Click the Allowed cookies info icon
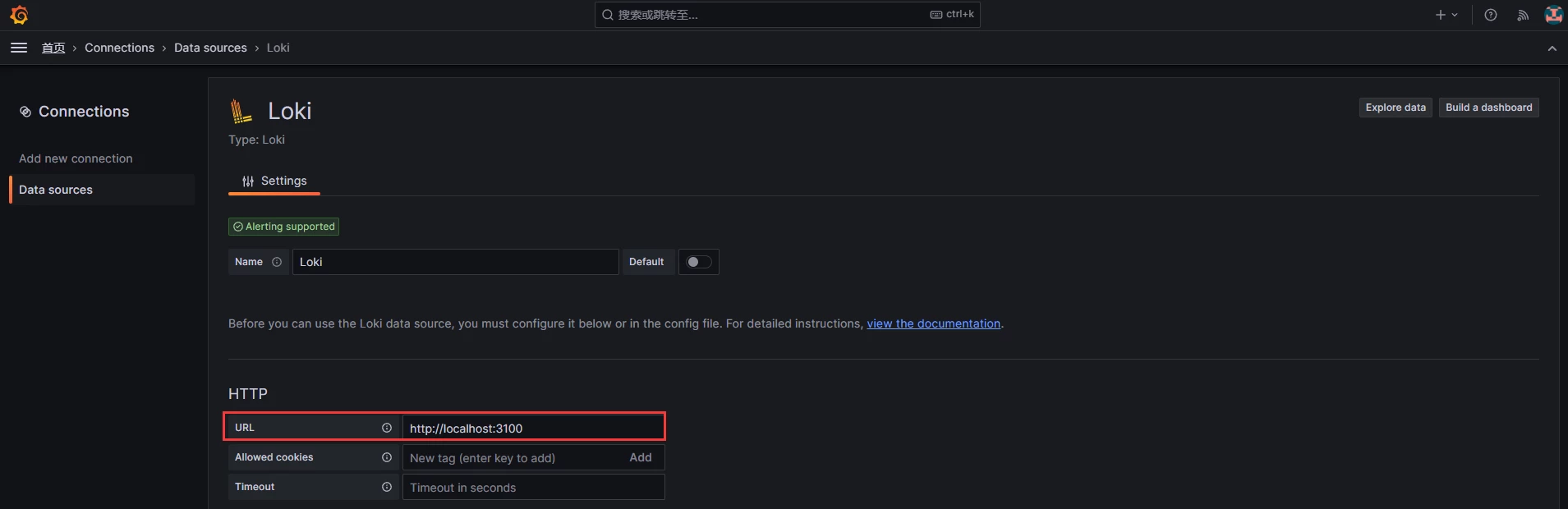Viewport: 1568px width, 509px height. click(x=387, y=457)
